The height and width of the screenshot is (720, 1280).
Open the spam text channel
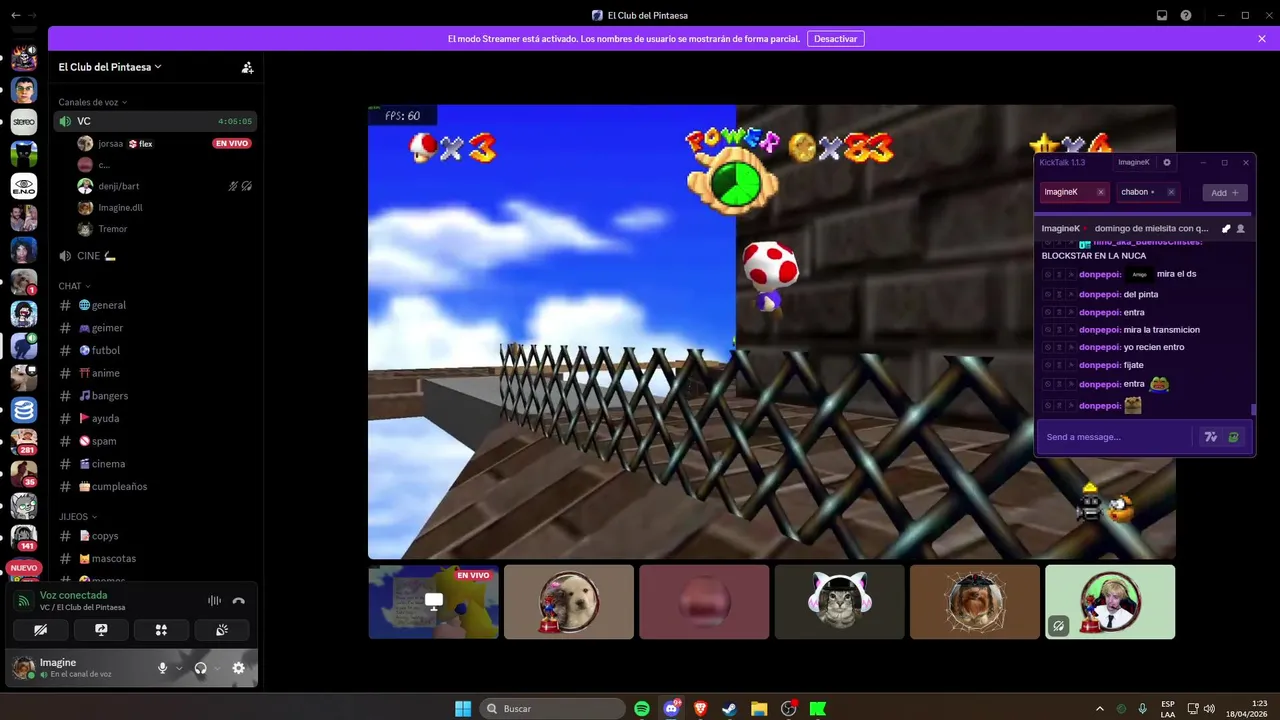155,441
